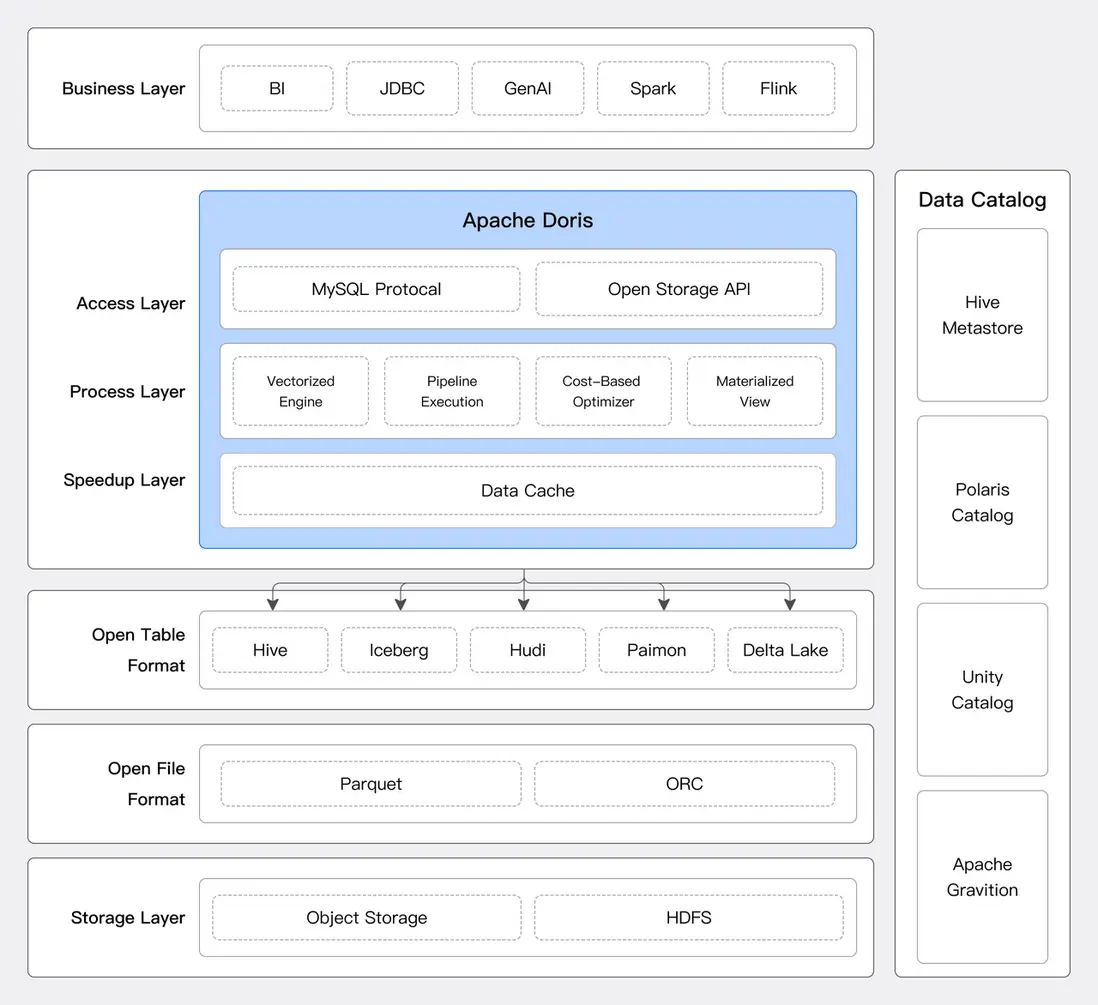Image resolution: width=1098 pixels, height=1005 pixels.
Task: Enable the Data Cache layer
Action: [x=528, y=491]
